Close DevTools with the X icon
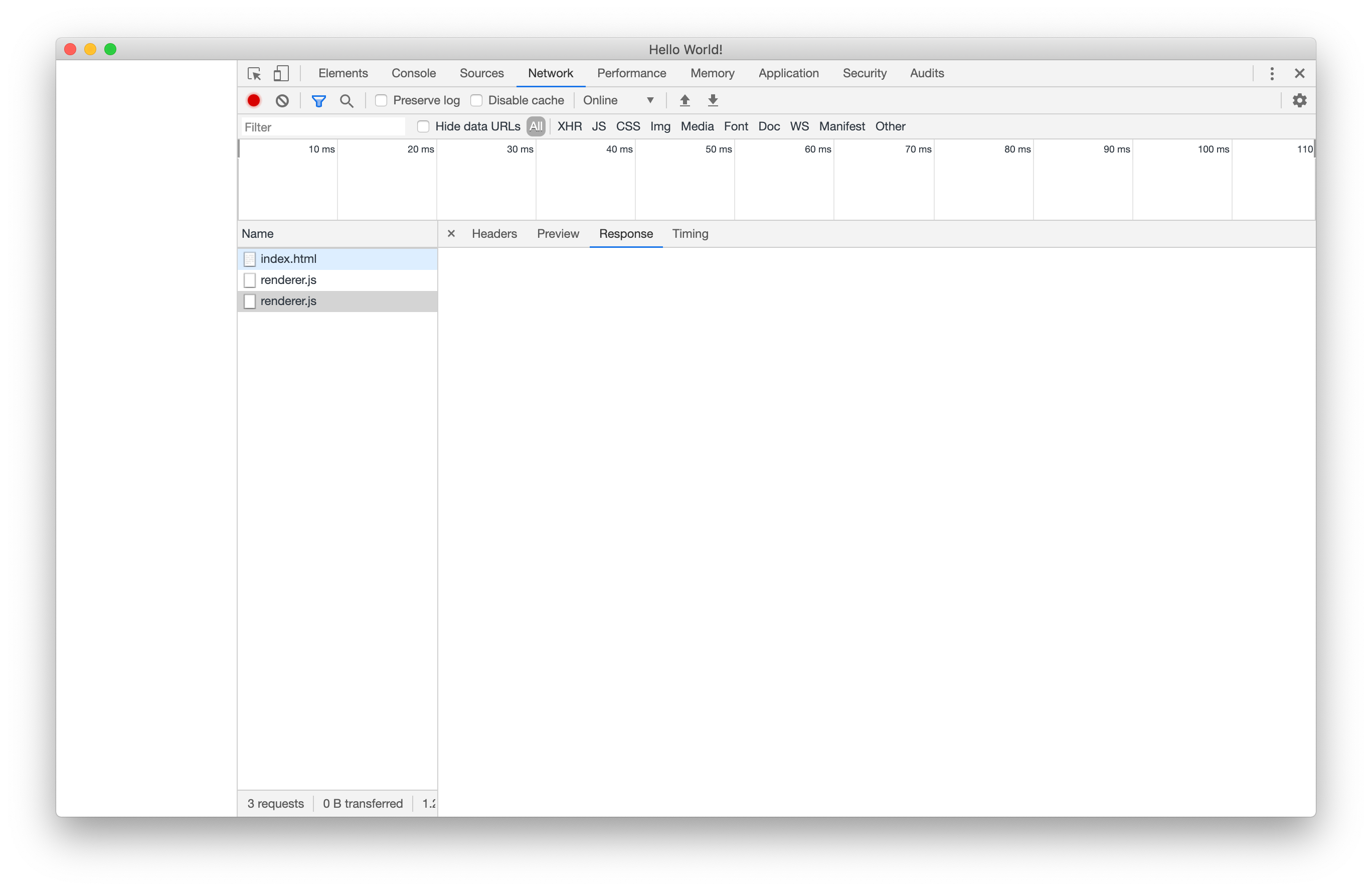 [1299, 73]
